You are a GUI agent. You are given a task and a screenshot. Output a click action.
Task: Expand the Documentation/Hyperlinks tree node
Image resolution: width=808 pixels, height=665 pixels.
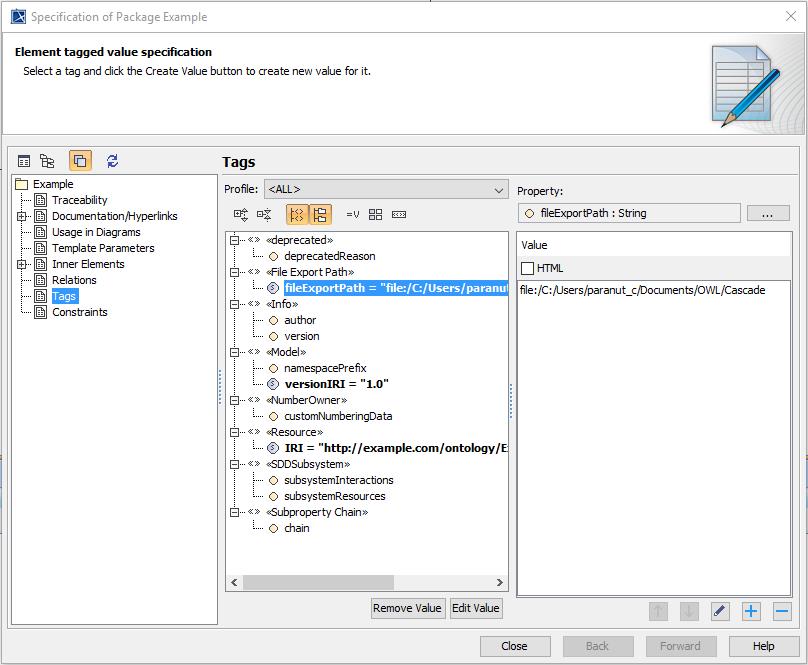[x=22, y=216]
